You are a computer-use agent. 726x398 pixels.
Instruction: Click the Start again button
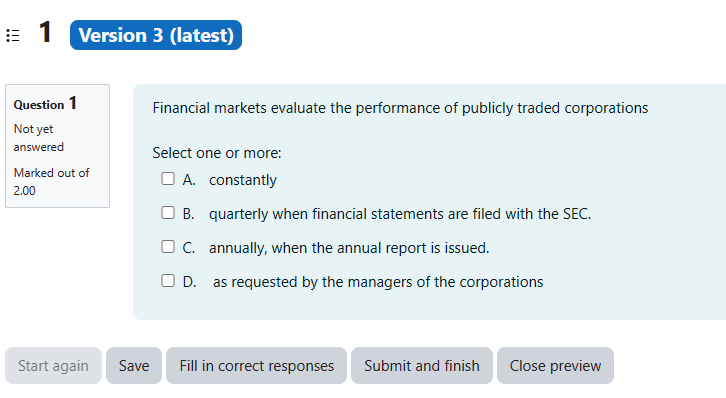coord(53,366)
